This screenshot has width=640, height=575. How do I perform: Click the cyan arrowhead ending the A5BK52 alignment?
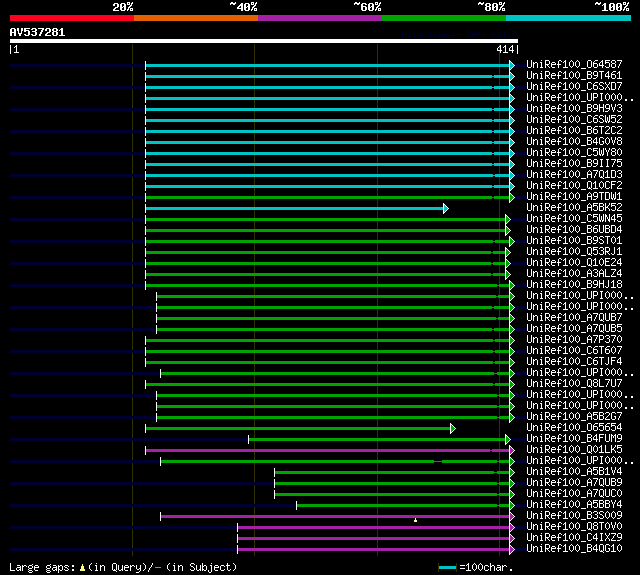tap(446, 209)
